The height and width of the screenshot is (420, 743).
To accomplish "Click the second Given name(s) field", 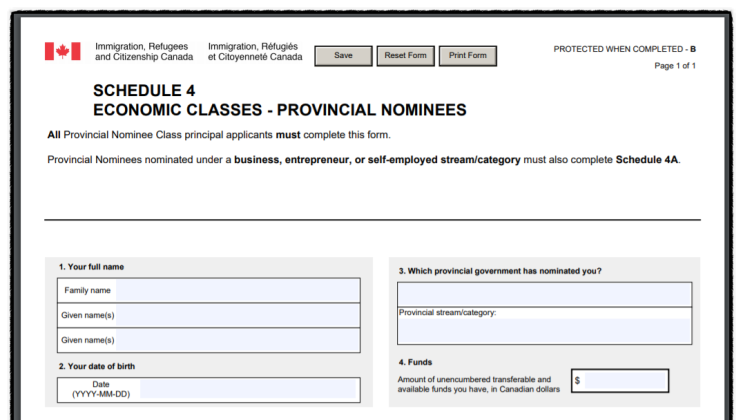I will point(237,340).
